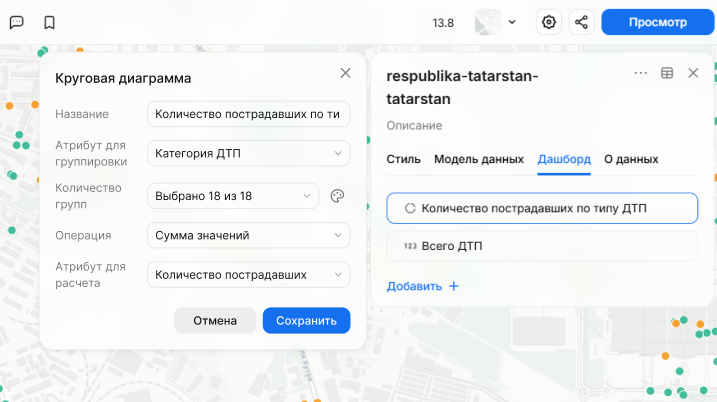
Task: Switch to the Модель данных tab
Action: tap(478, 159)
